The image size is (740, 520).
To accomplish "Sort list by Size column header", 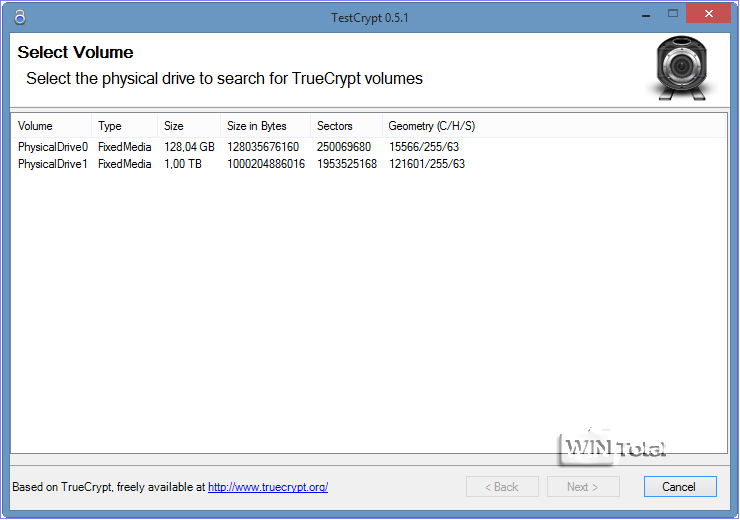I will point(189,126).
